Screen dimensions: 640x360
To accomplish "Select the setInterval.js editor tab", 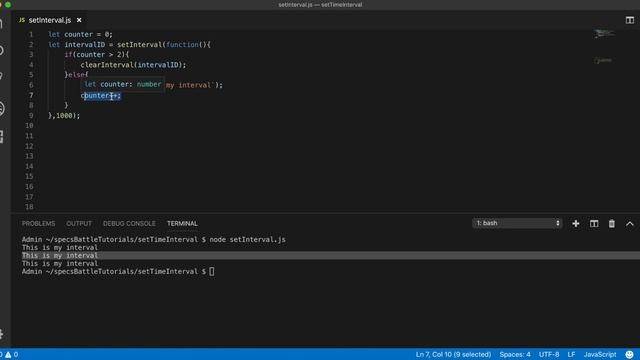I will click(x=50, y=20).
